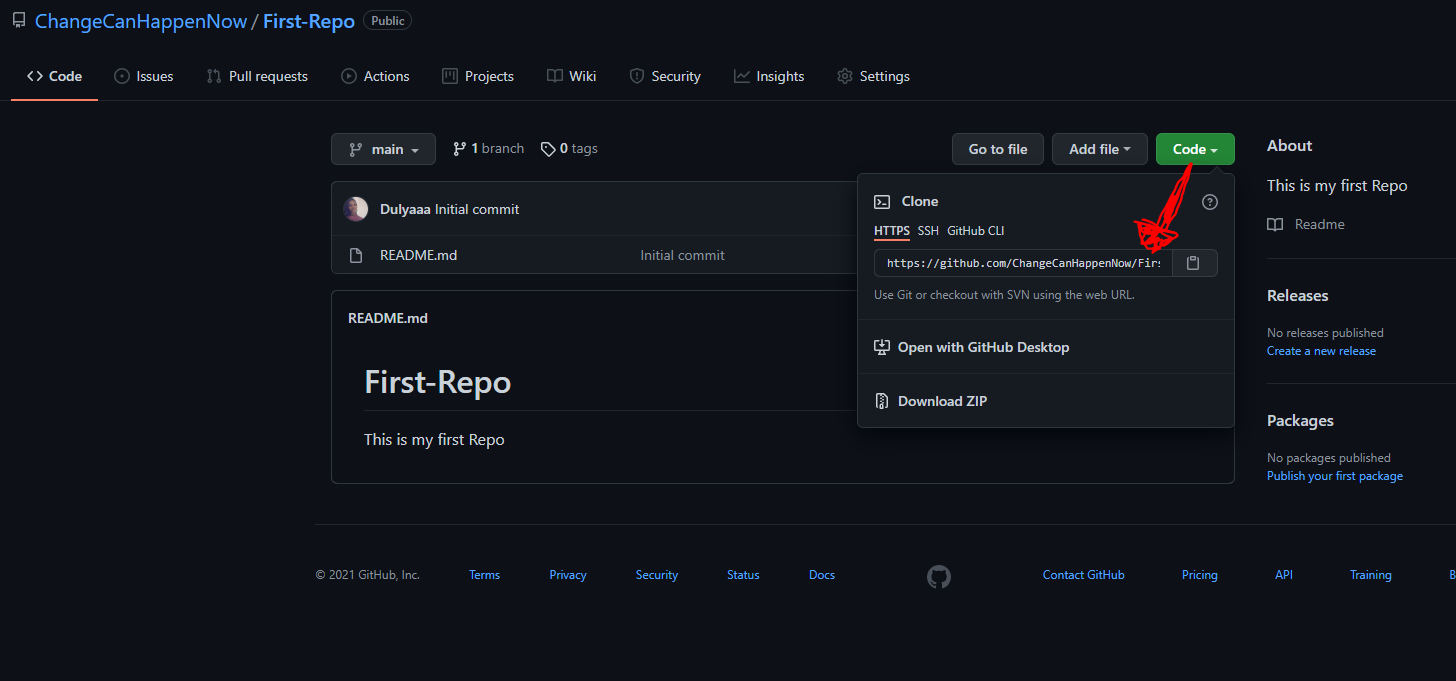The height and width of the screenshot is (681, 1456).
Task: Open the ChangeCanHappenNow owner link
Action: (141, 21)
